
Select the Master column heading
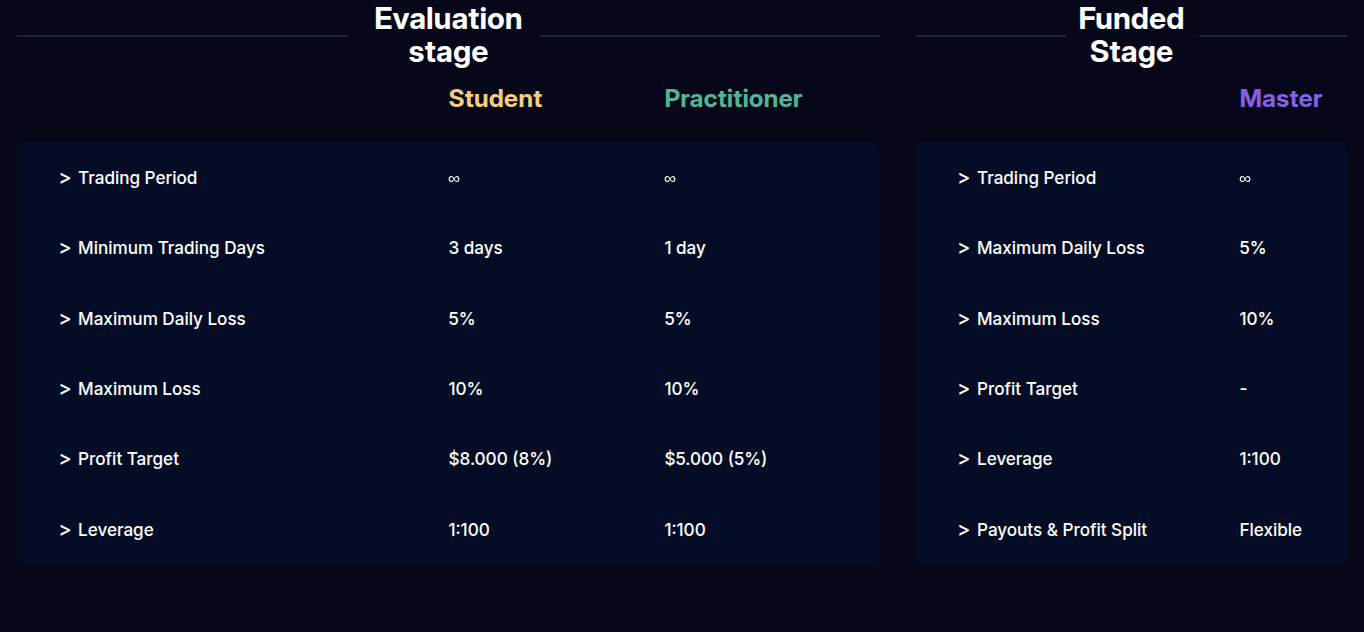pyautogui.click(x=1280, y=99)
